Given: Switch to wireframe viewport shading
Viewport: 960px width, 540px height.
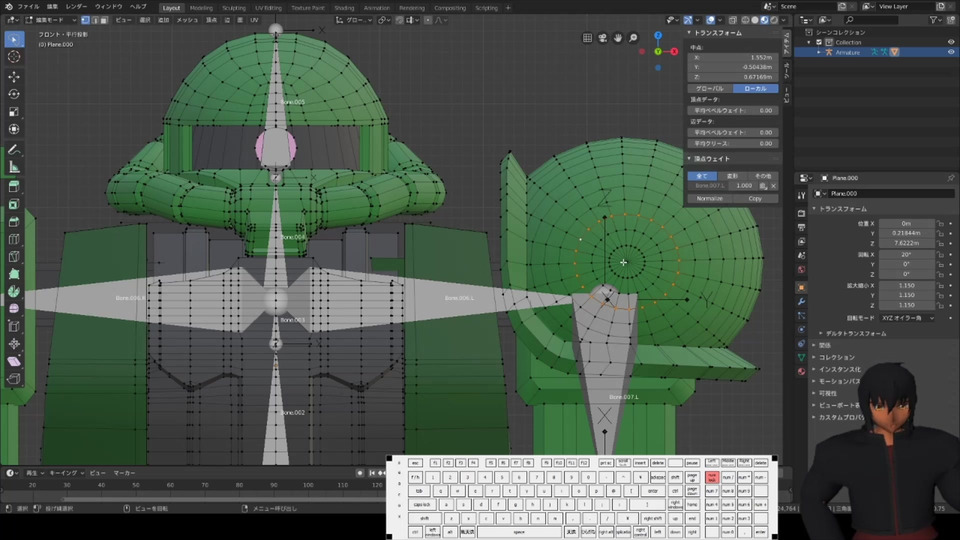Looking at the screenshot, I should coord(745,20).
